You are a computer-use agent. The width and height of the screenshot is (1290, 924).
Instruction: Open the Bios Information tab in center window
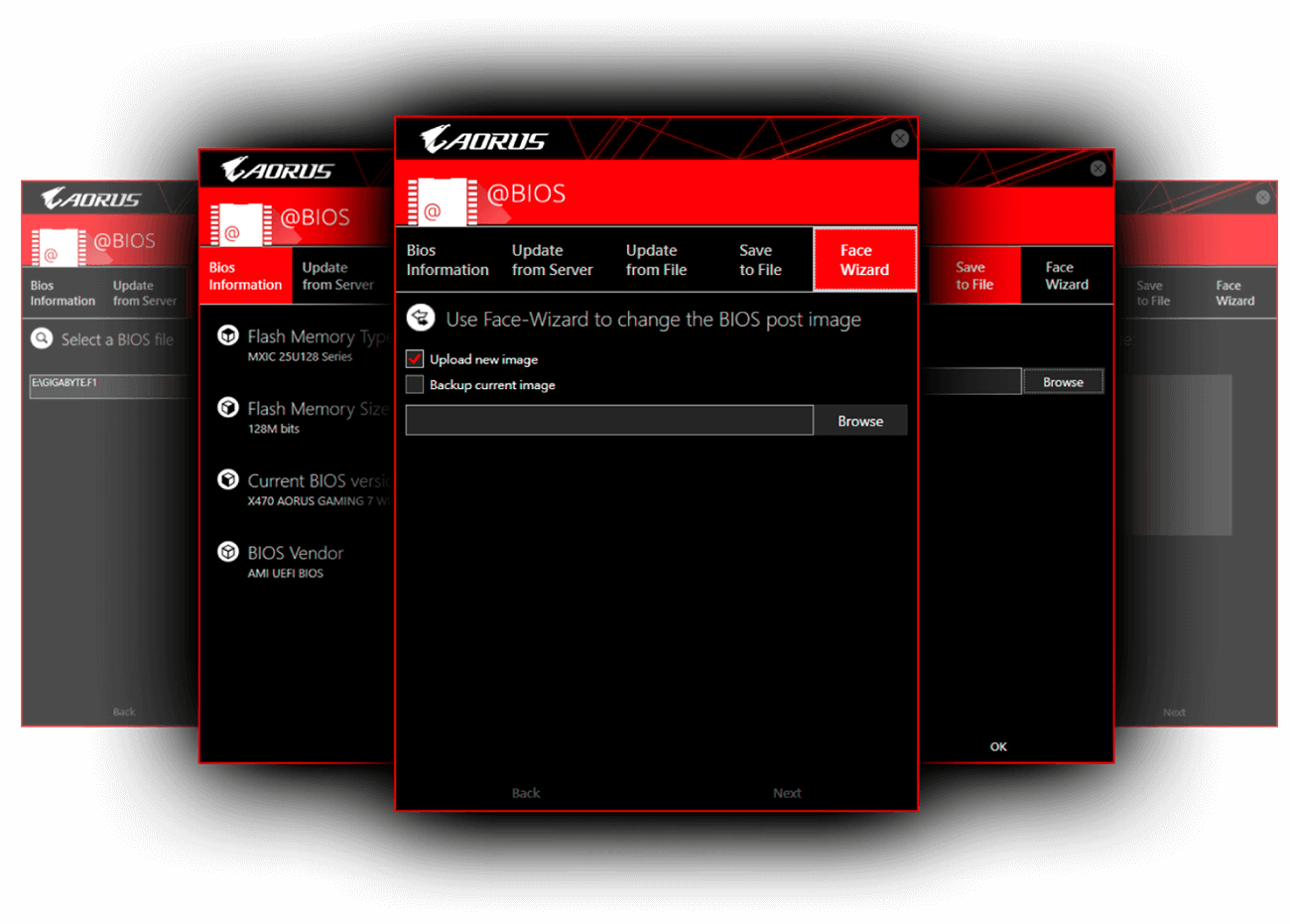point(448,260)
